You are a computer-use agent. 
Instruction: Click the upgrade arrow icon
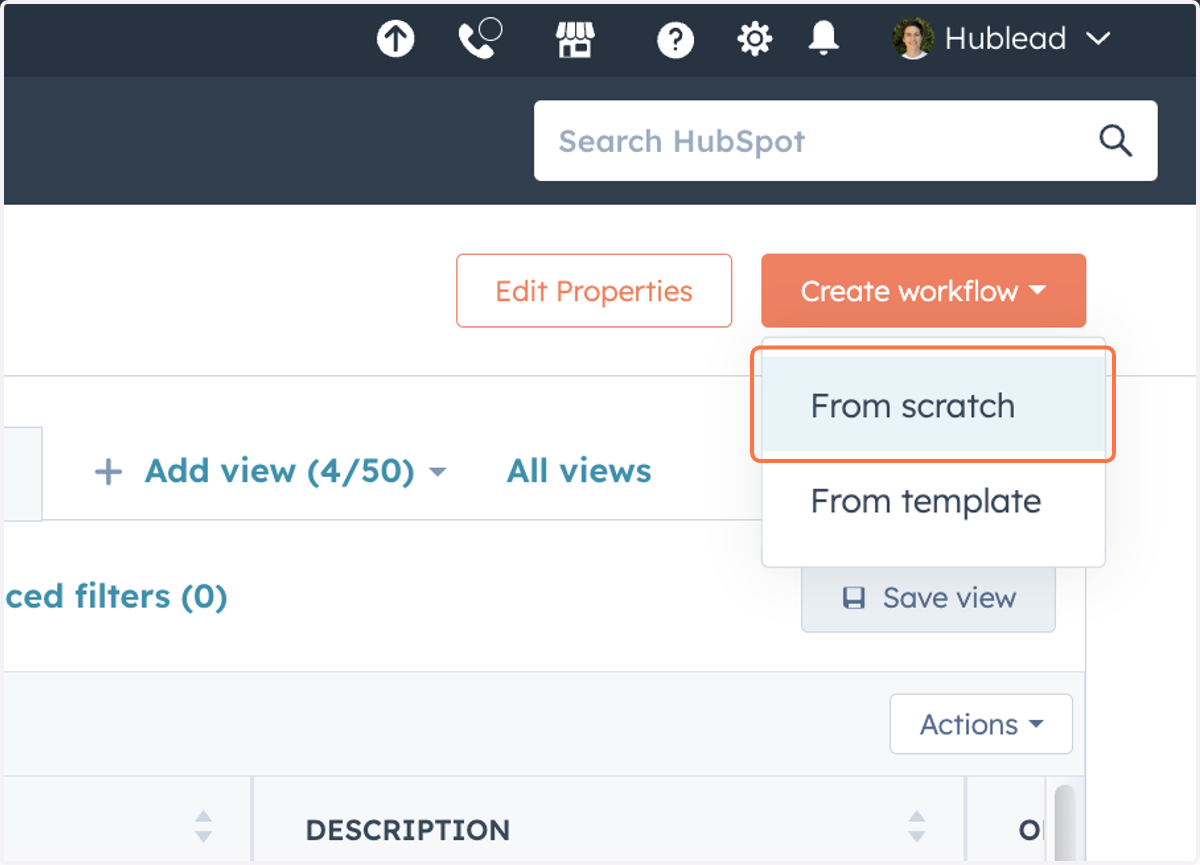(395, 39)
